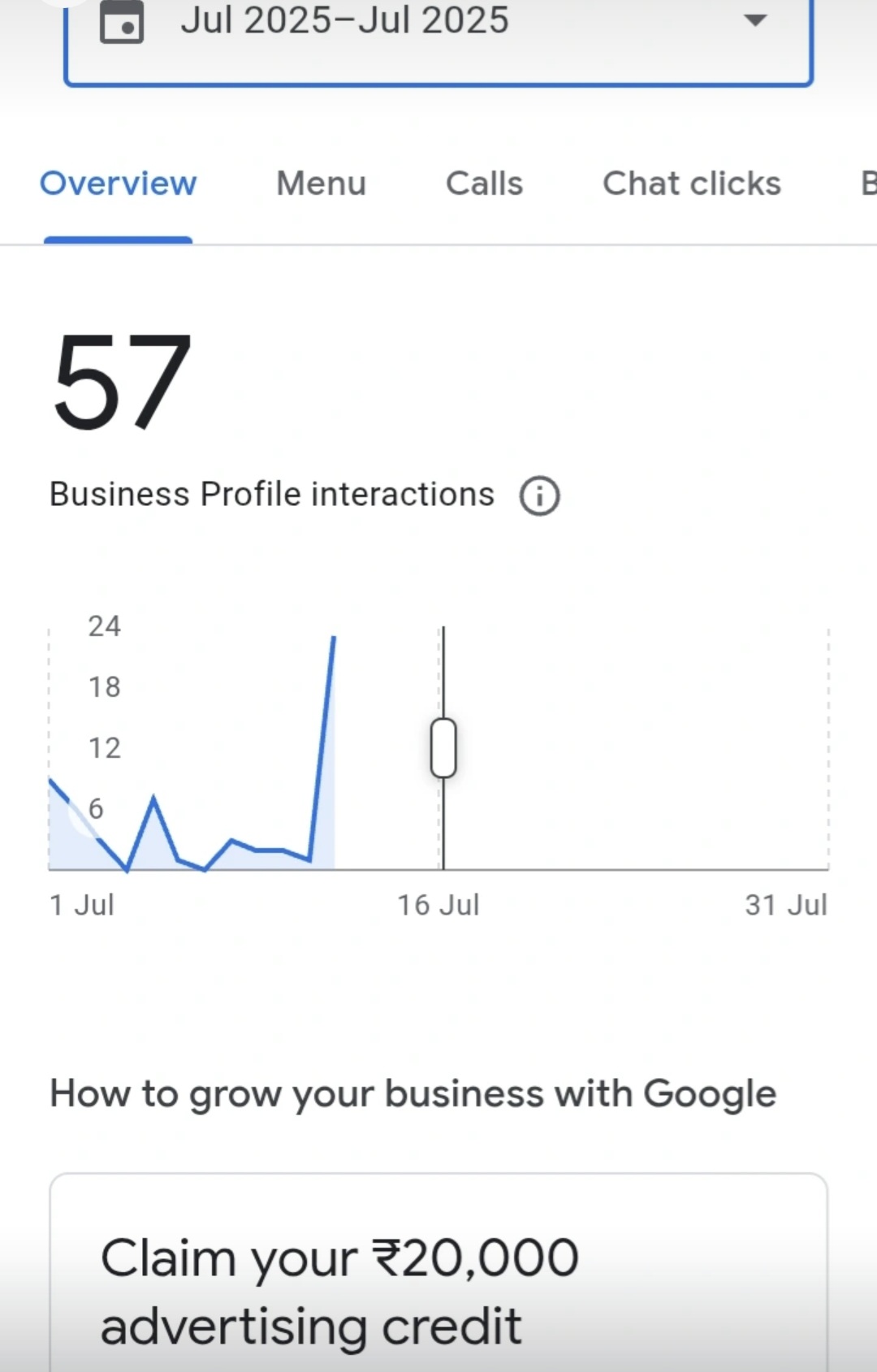Switch to the Overview tab
This screenshot has width=877, height=1372.
point(119,184)
